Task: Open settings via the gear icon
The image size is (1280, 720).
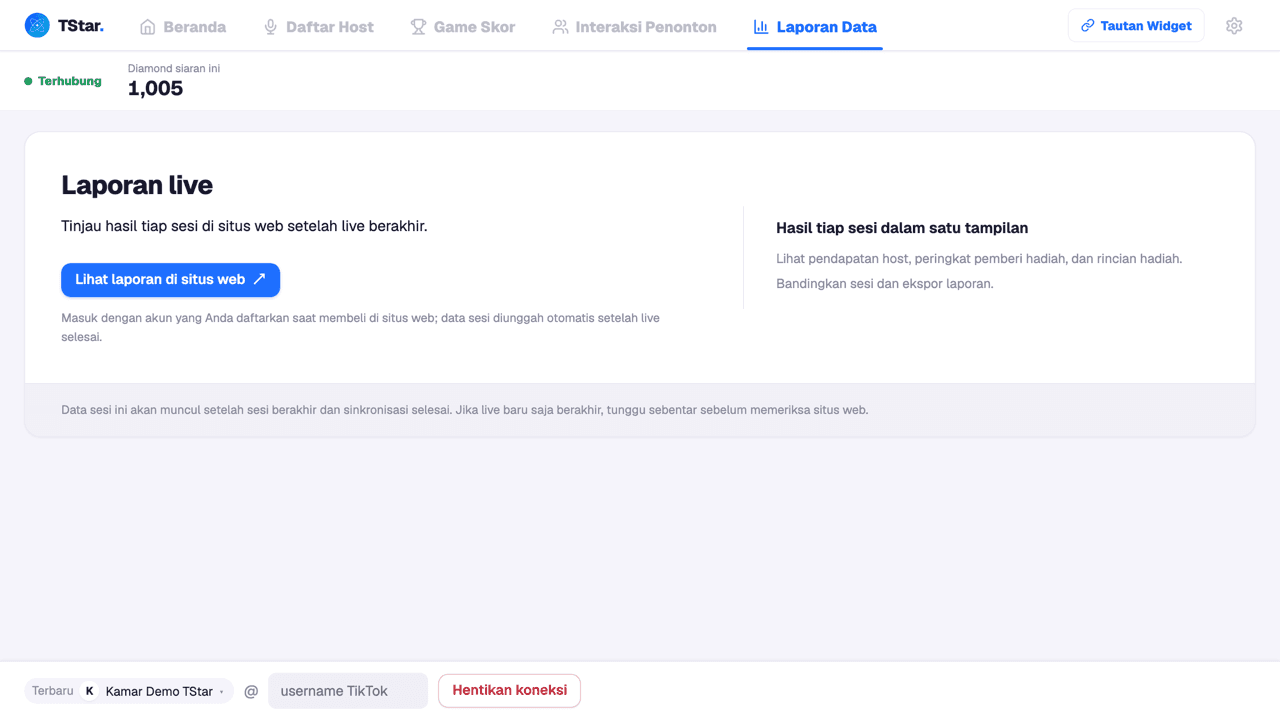Action: [x=1234, y=26]
